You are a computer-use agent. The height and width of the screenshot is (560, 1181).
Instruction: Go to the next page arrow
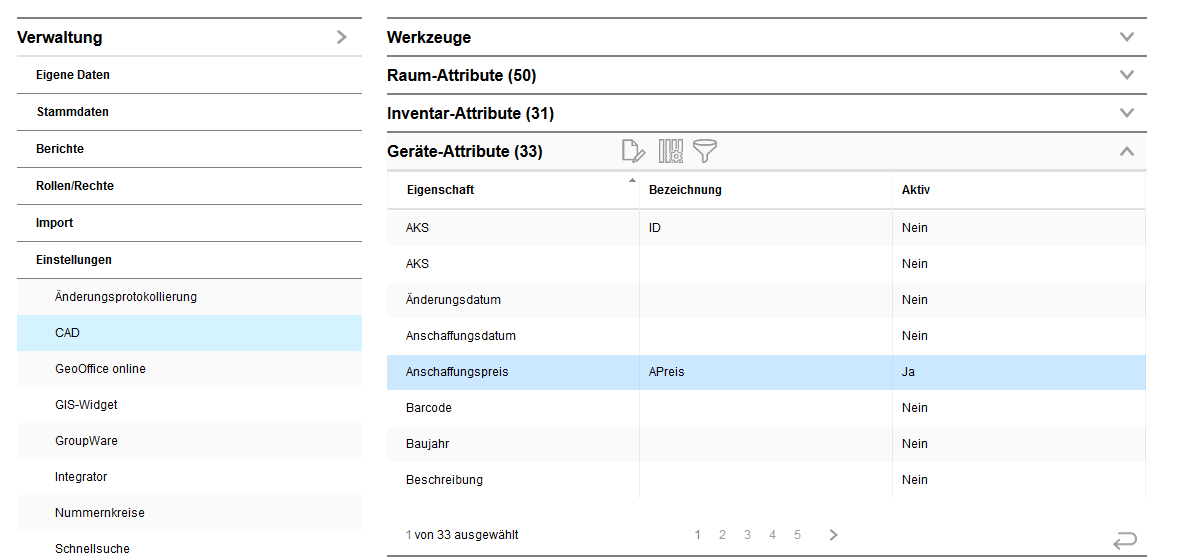click(x=833, y=535)
